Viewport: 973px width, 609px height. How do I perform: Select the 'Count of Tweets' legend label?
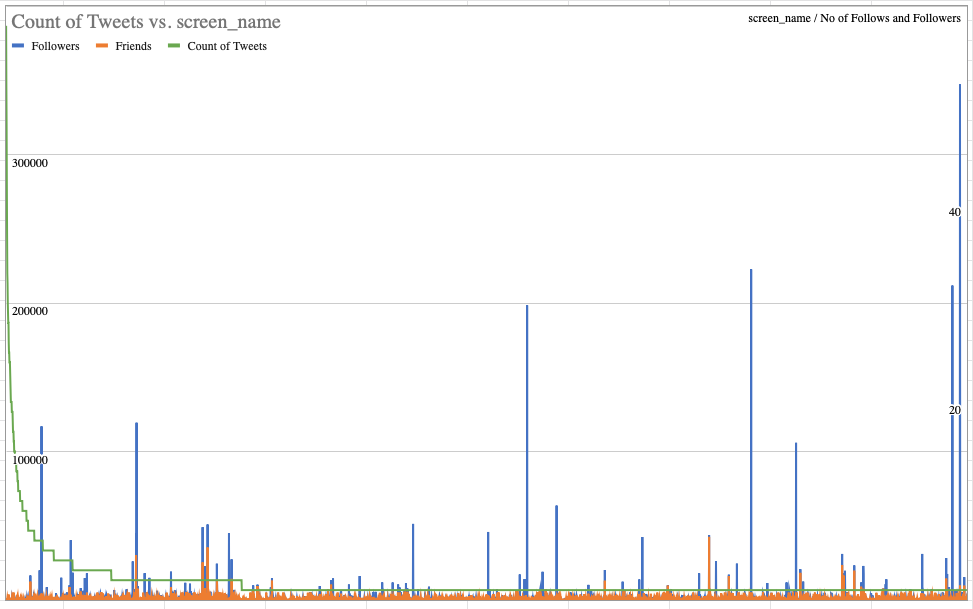pyautogui.click(x=227, y=46)
